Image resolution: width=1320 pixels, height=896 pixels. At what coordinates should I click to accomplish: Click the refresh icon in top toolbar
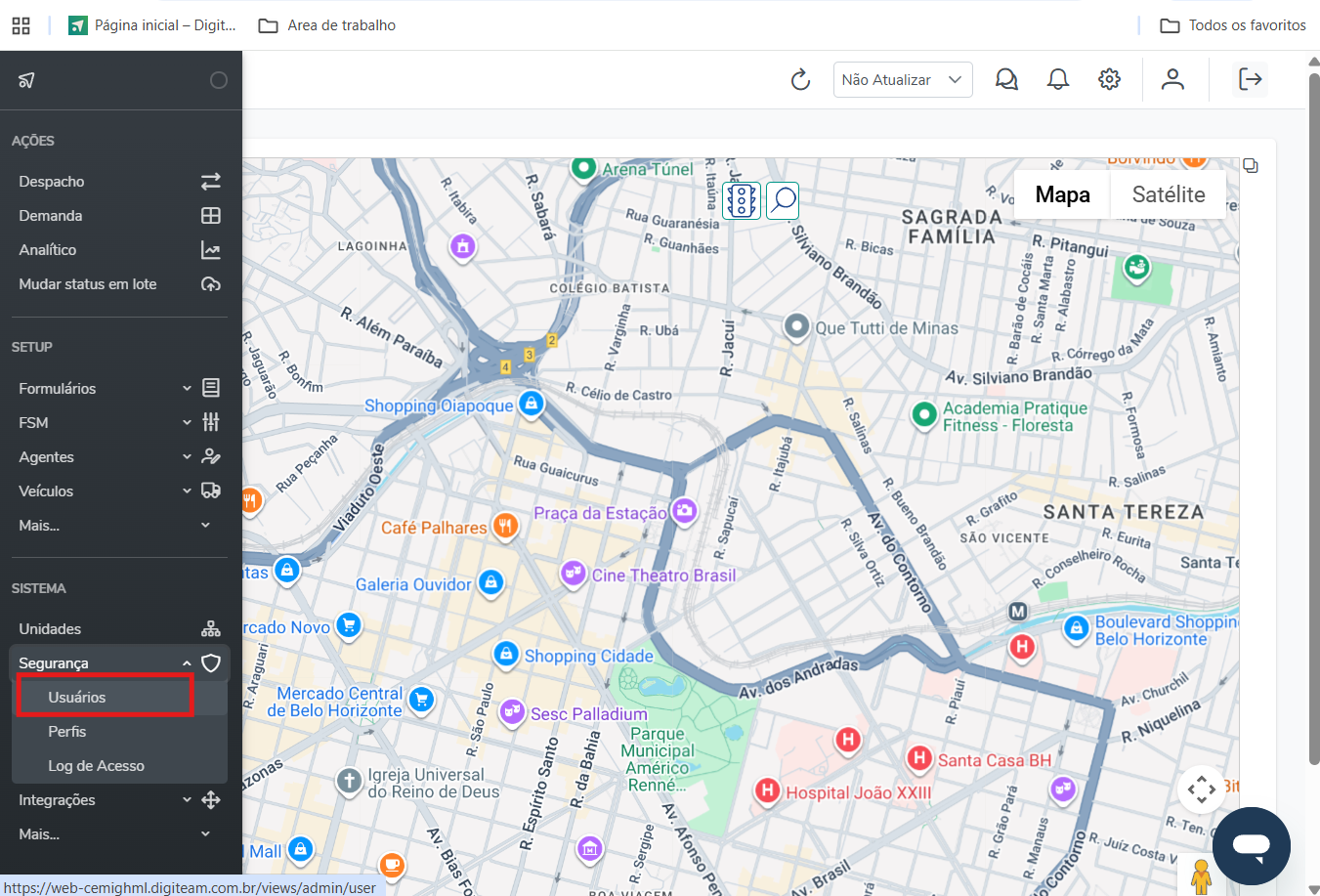click(800, 80)
